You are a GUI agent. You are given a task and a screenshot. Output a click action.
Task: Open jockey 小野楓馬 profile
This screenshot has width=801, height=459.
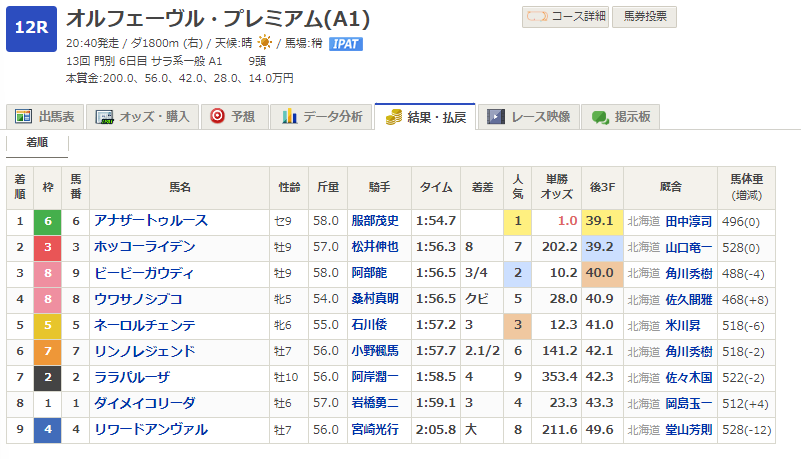375,351
